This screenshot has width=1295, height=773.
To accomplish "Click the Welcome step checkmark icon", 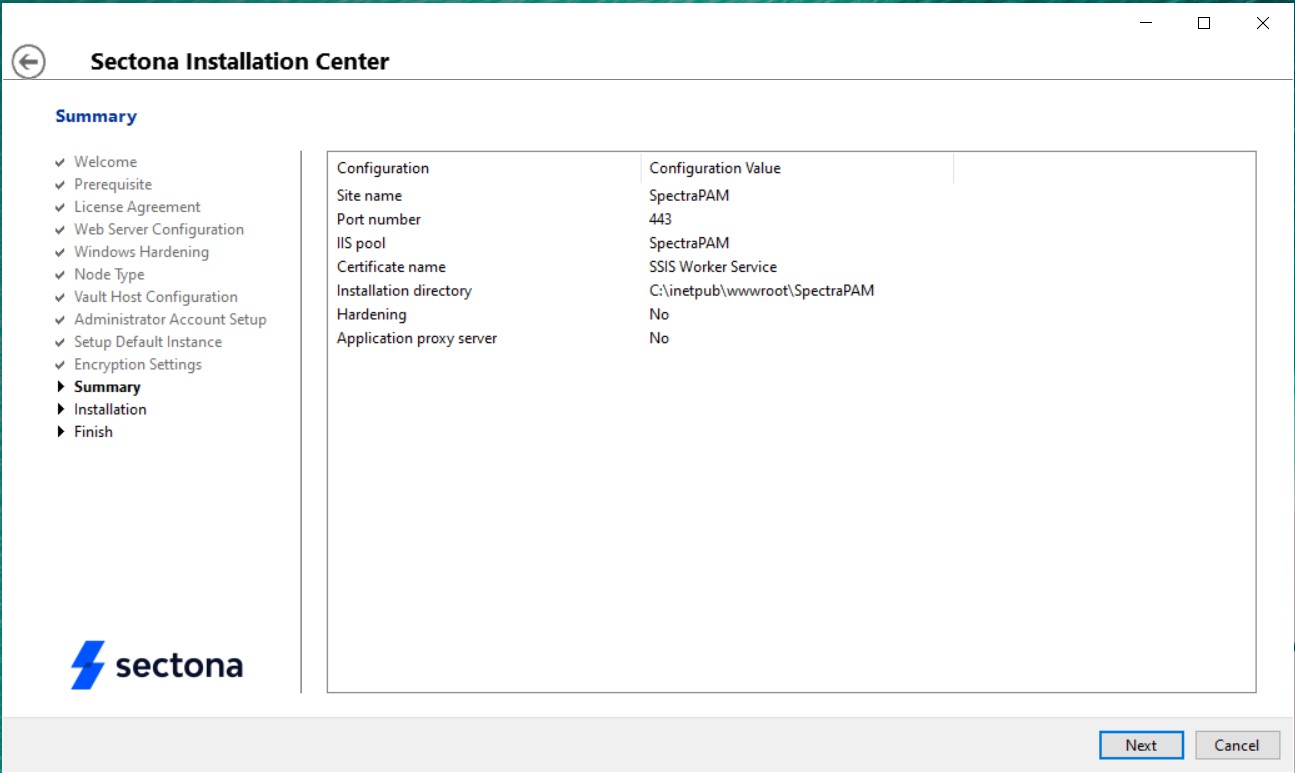I will 61,162.
